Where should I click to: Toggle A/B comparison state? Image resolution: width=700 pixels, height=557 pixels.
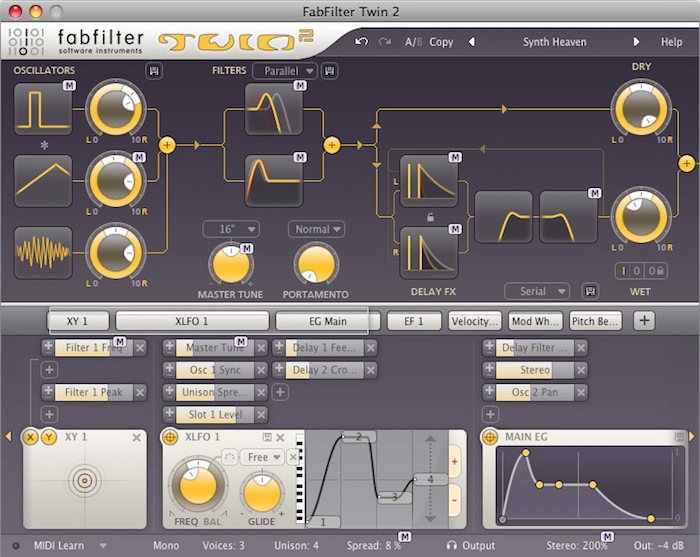[x=413, y=42]
